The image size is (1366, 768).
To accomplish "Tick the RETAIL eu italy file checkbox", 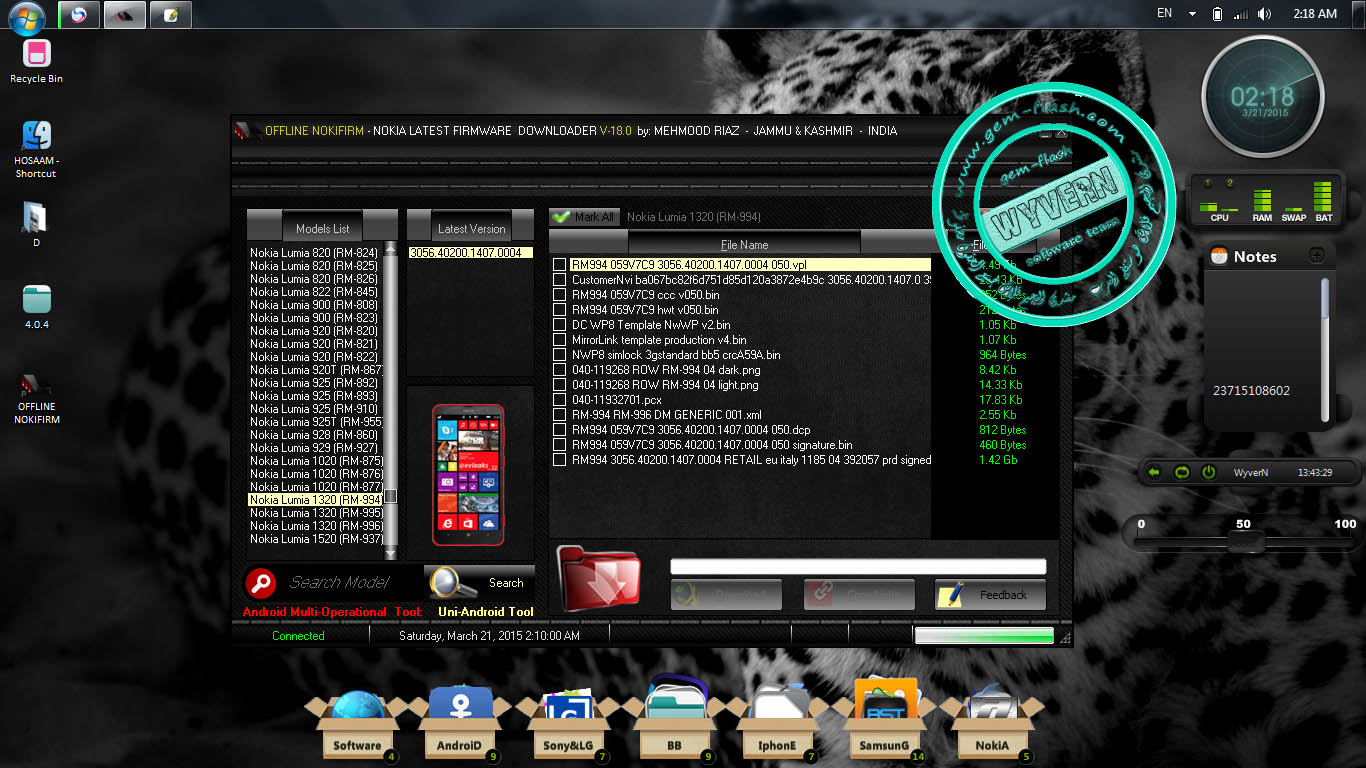I will (559, 460).
